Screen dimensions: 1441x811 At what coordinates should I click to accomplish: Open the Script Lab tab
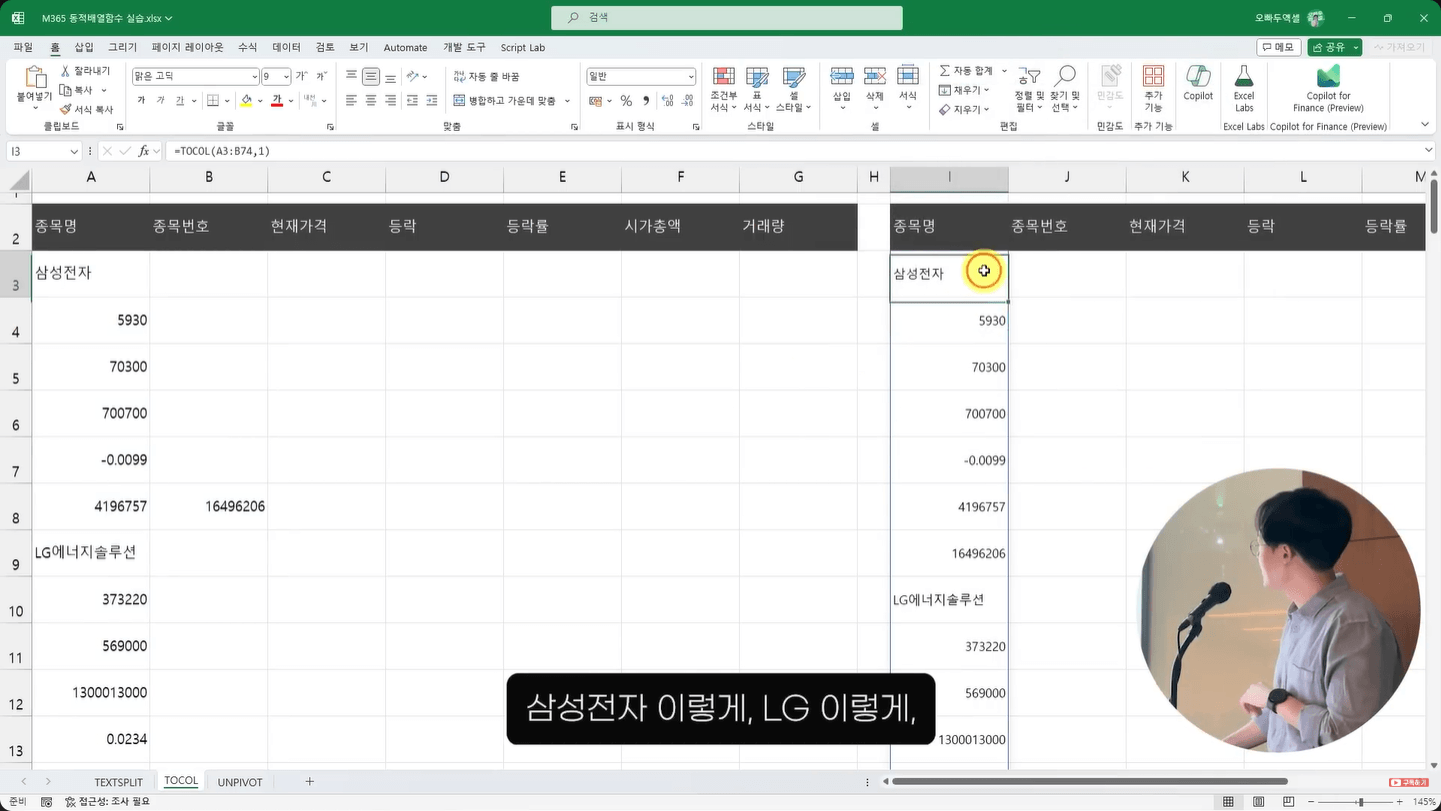(523, 47)
